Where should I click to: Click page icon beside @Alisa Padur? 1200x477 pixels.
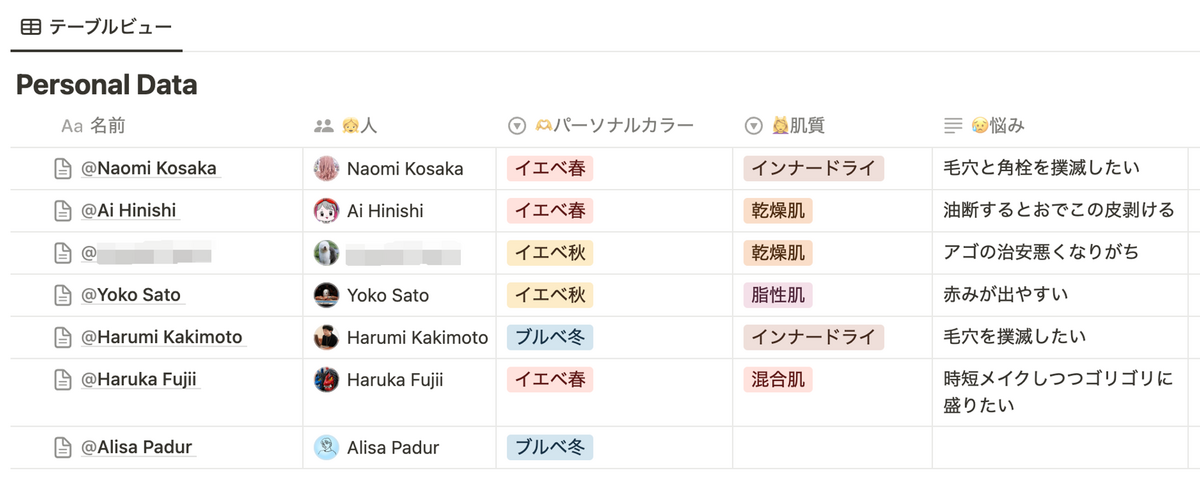(64, 447)
